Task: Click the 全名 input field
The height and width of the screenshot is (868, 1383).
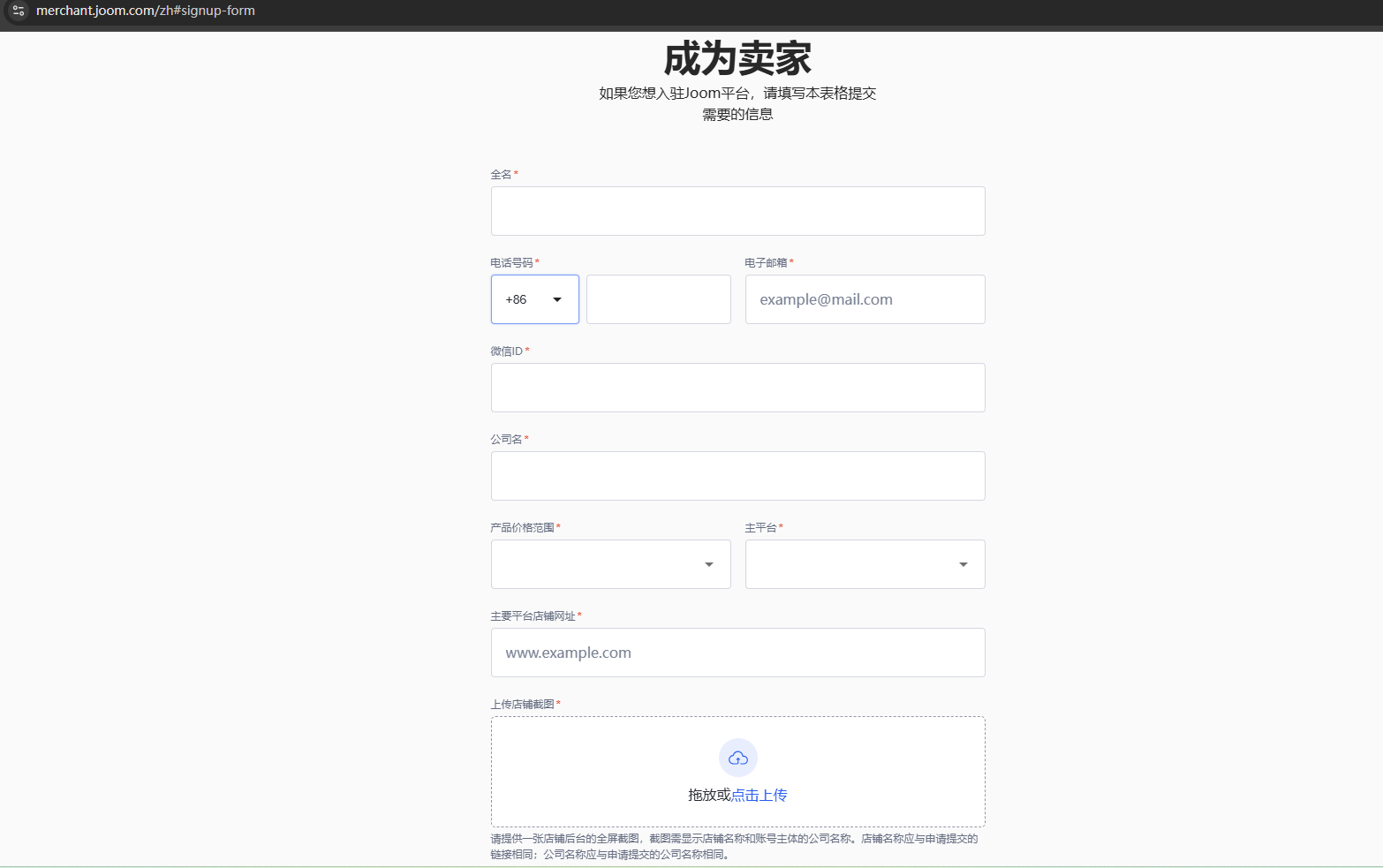Action: (x=738, y=211)
